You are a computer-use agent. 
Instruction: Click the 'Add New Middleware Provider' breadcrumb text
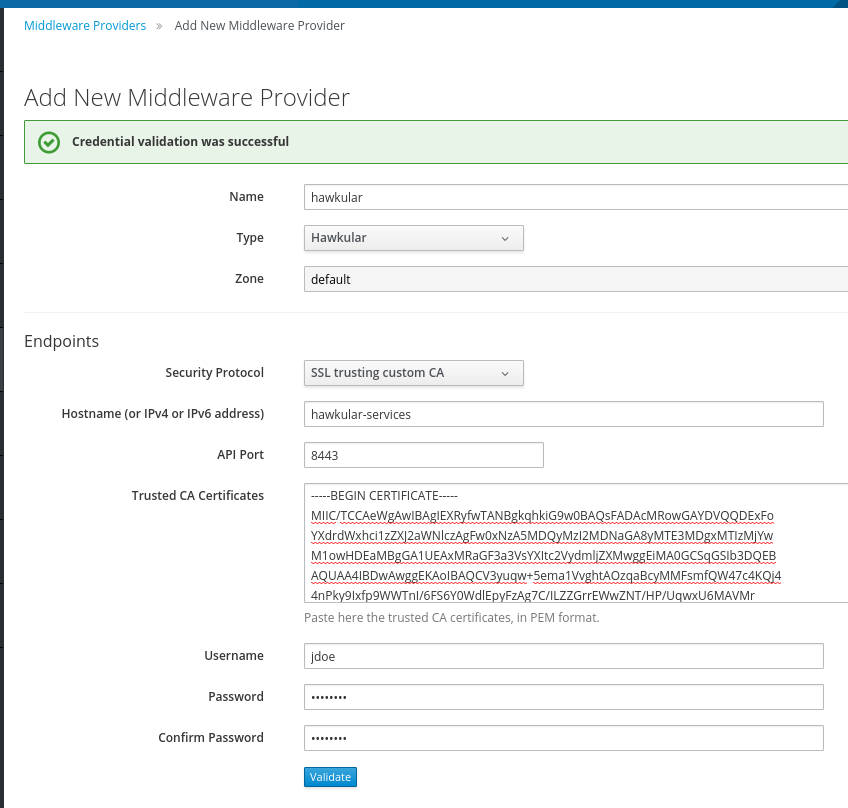click(x=259, y=25)
